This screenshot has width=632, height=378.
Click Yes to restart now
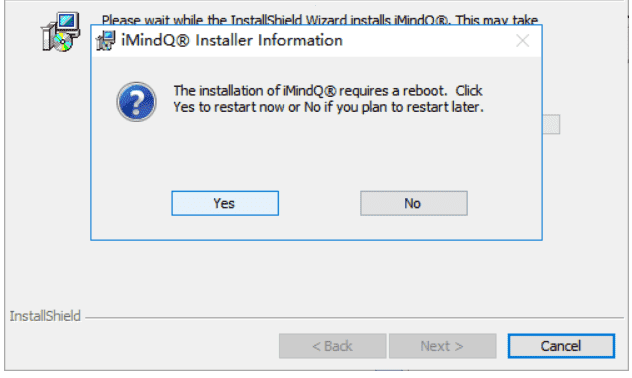pyautogui.click(x=225, y=203)
